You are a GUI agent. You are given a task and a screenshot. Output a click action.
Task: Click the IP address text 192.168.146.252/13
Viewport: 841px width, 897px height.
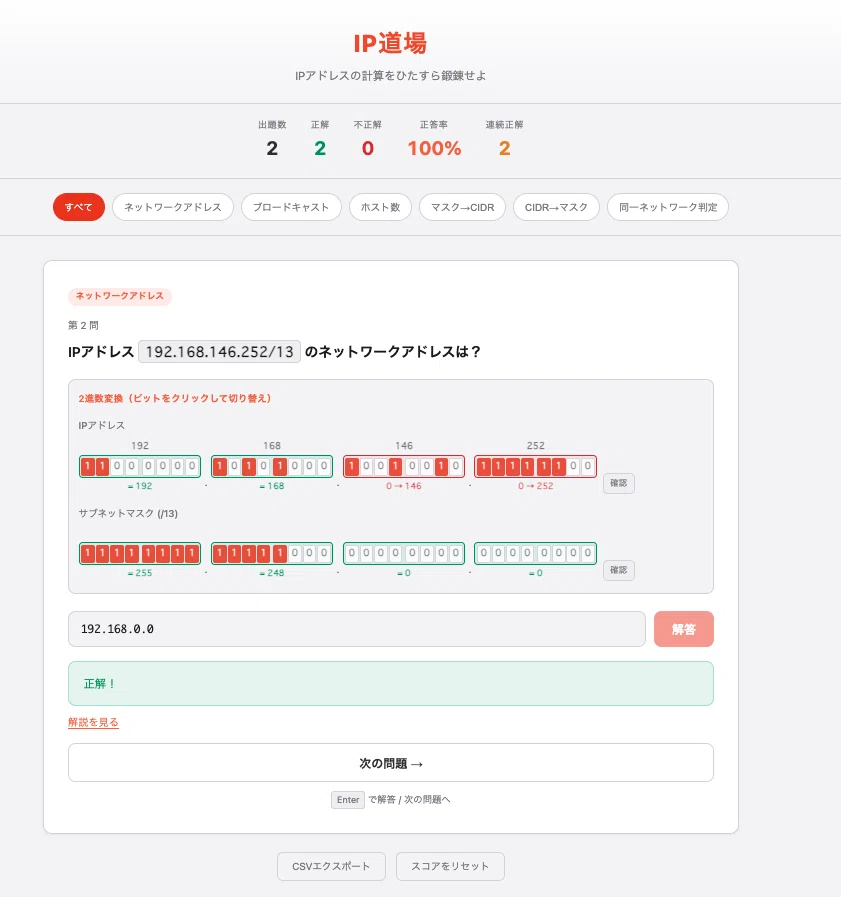[220, 351]
